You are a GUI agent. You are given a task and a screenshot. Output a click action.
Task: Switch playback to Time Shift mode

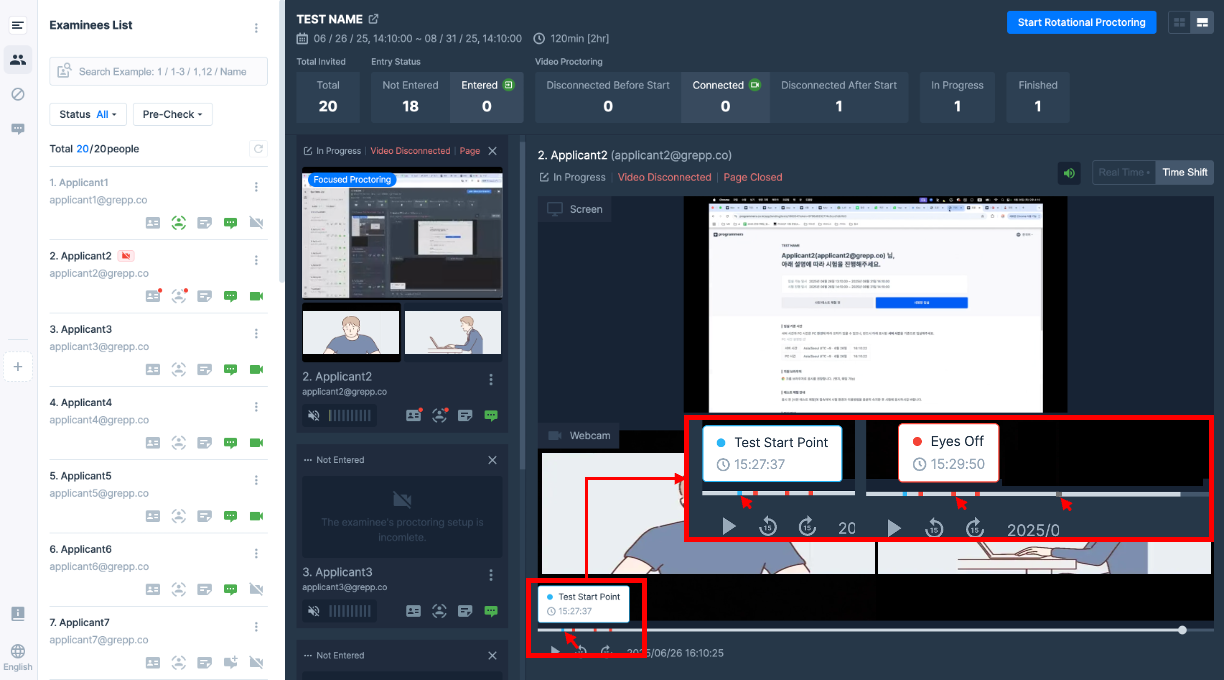tap(1184, 172)
